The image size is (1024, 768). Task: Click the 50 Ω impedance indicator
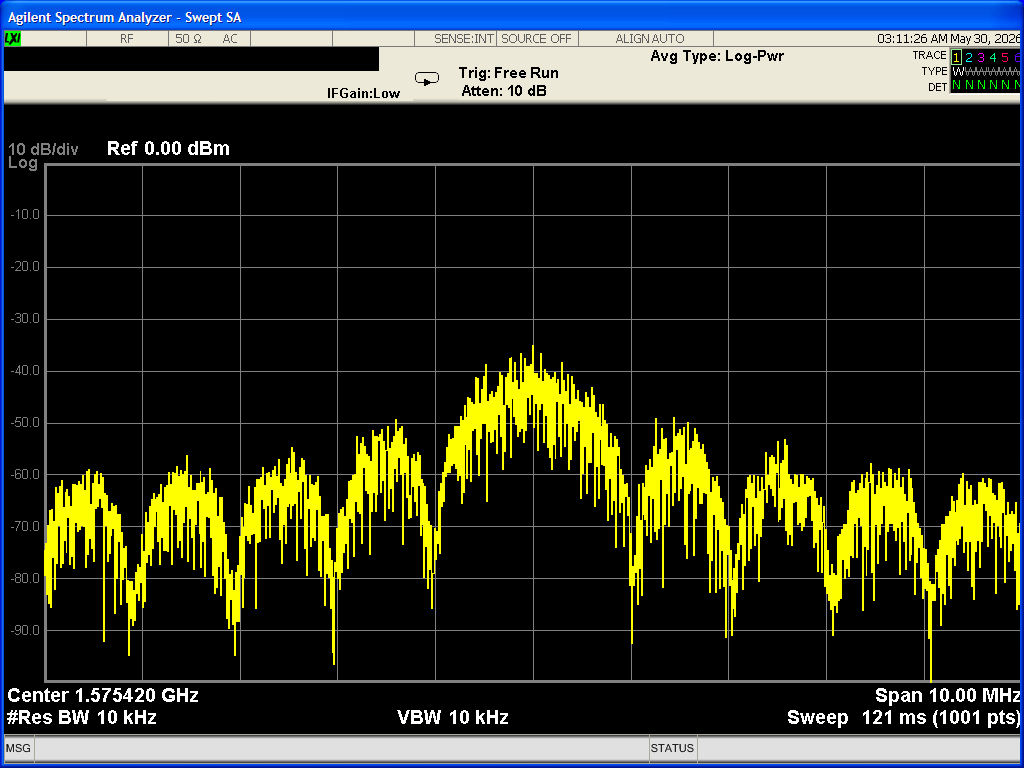pos(188,39)
